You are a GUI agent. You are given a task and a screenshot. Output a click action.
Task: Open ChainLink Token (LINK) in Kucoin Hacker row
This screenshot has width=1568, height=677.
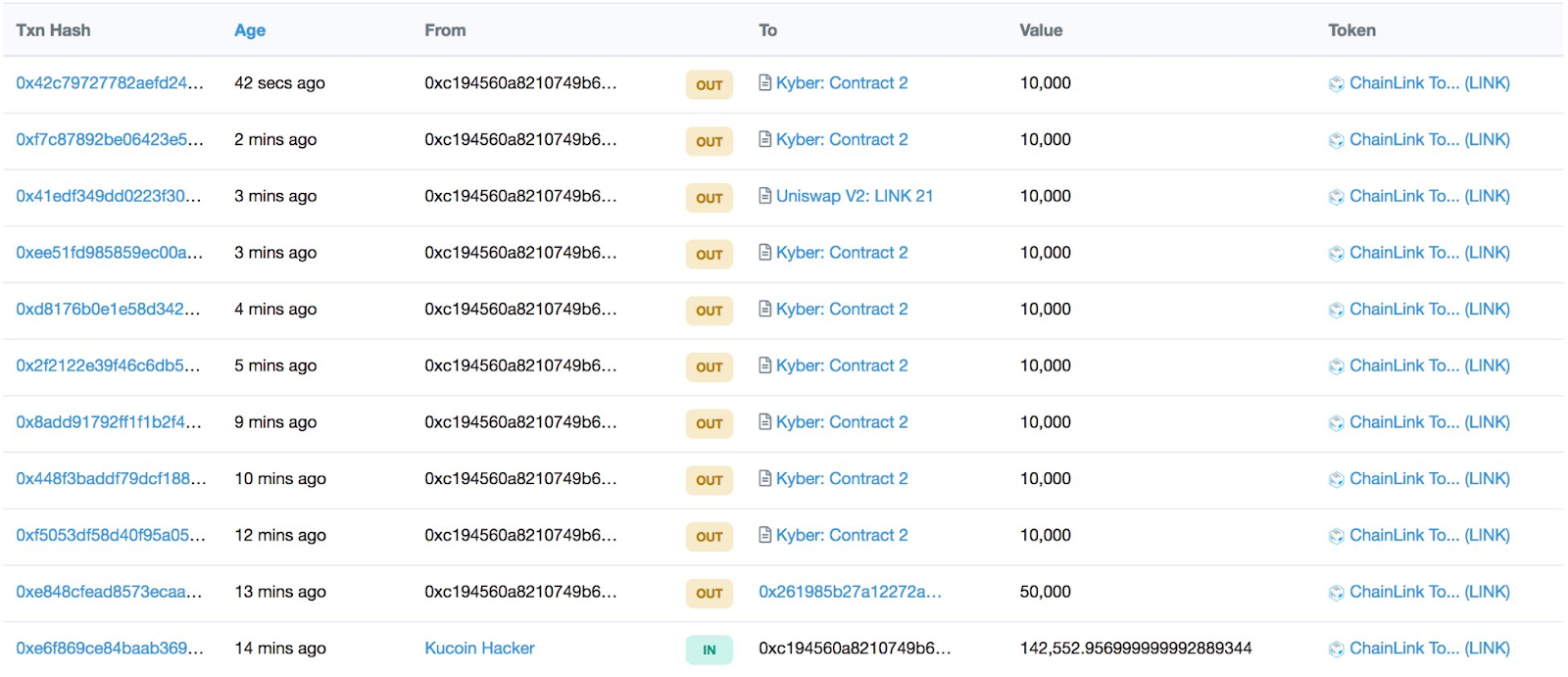[1430, 649]
